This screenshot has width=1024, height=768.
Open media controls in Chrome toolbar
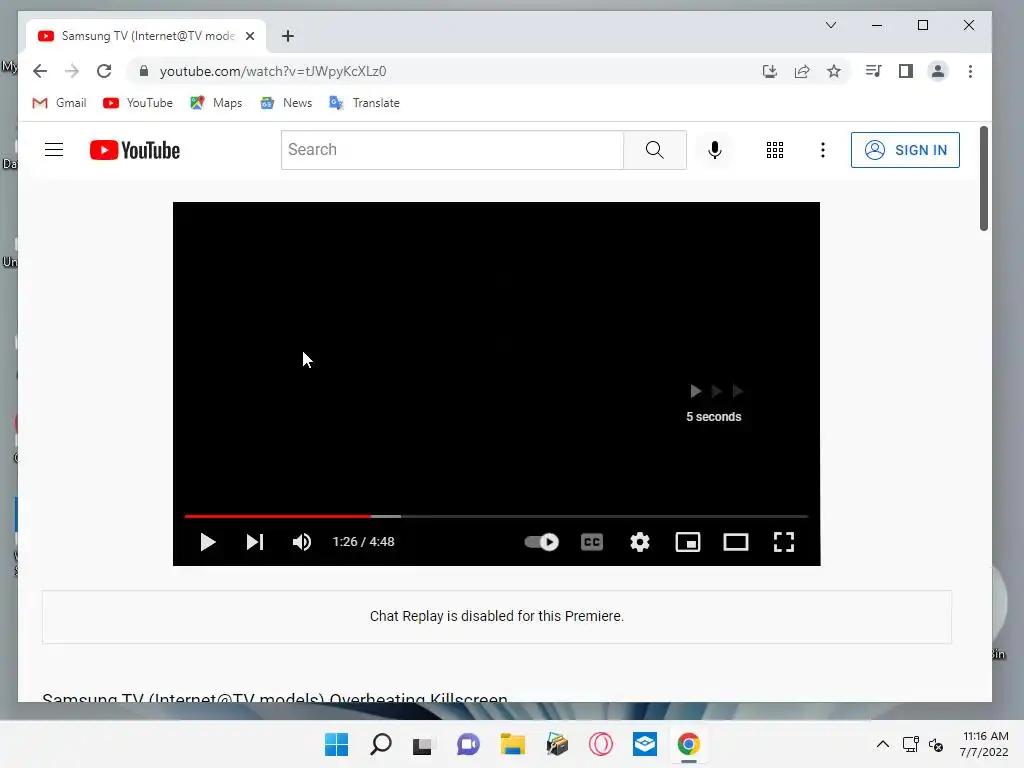[874, 71]
